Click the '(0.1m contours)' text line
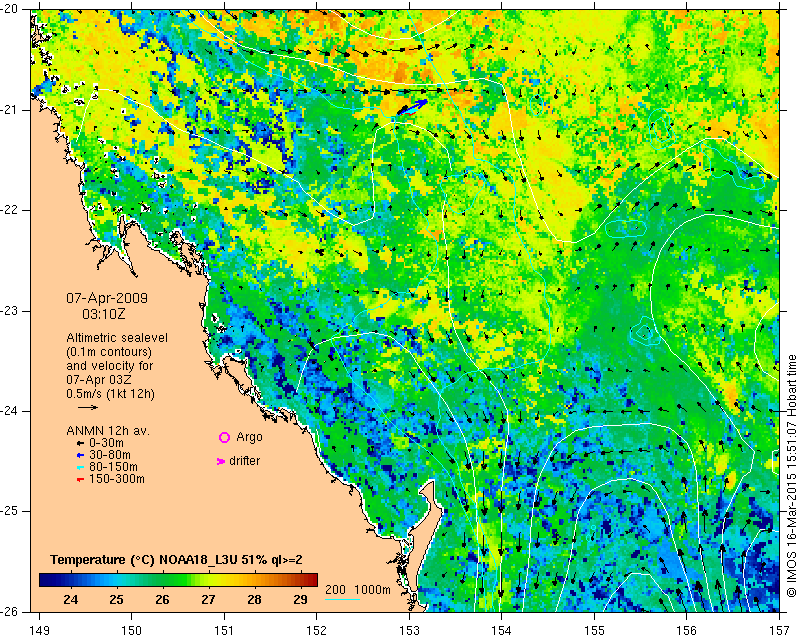 (109, 352)
